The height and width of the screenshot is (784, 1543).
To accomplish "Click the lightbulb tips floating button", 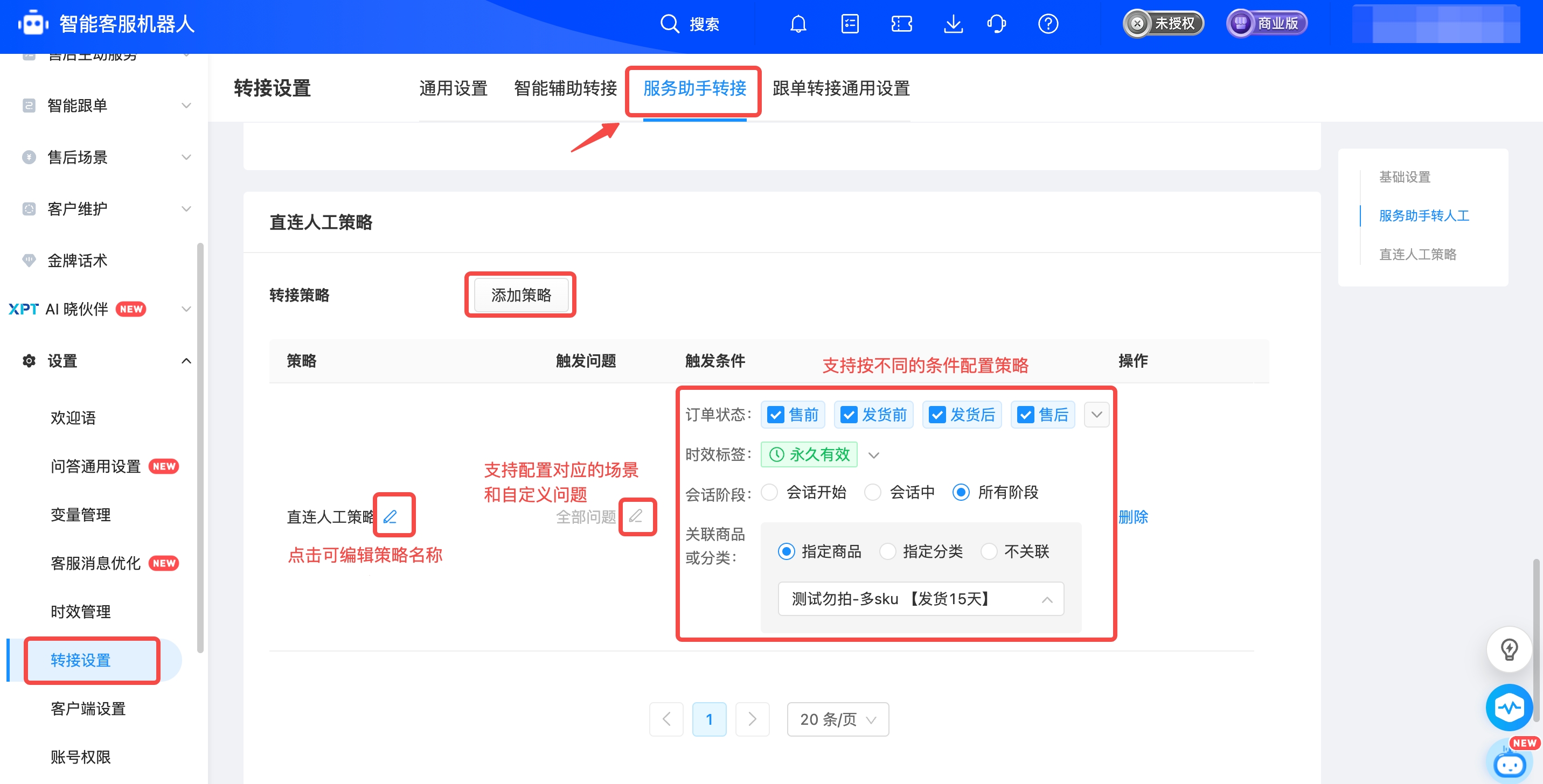I will pyautogui.click(x=1509, y=649).
